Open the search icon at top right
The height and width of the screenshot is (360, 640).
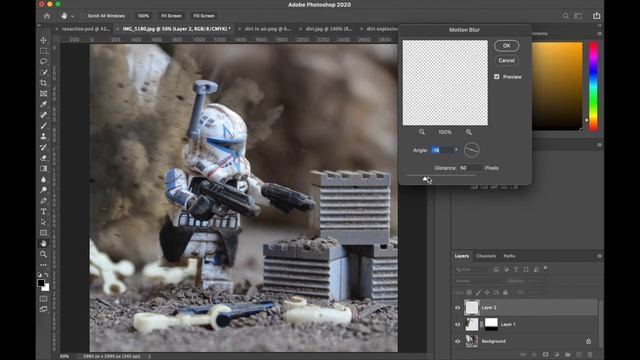click(x=565, y=16)
